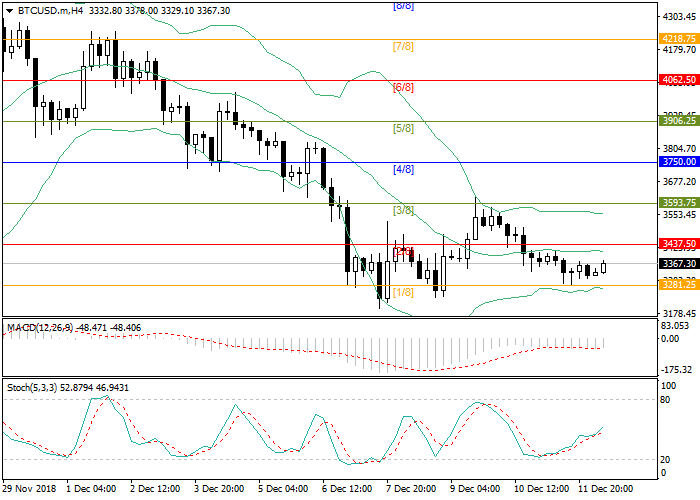Click the [7/8] Murrey level label
The height and width of the screenshot is (500, 700).
point(403,46)
